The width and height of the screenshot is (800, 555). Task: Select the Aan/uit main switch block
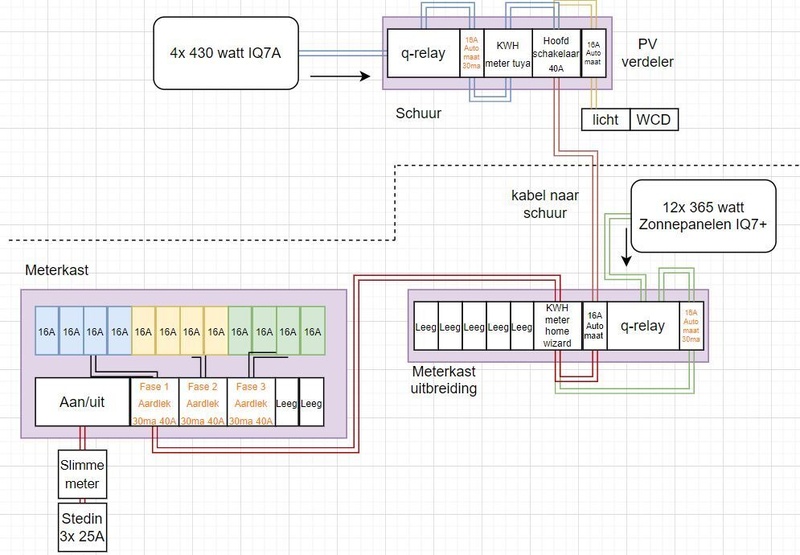click(82, 402)
